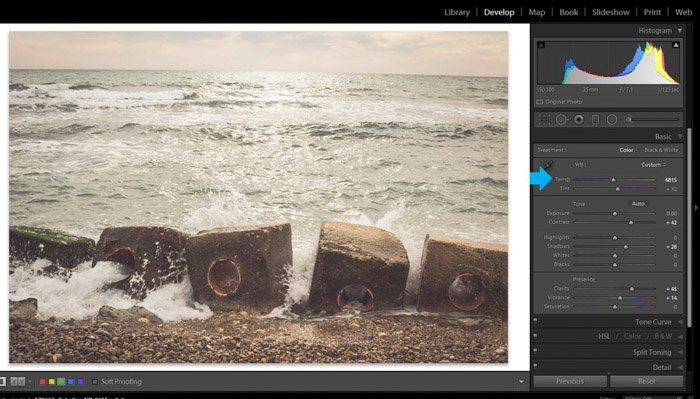The width and height of the screenshot is (700, 399).
Task: Pick the White Balance eyedropper
Action: pyautogui.click(x=548, y=166)
